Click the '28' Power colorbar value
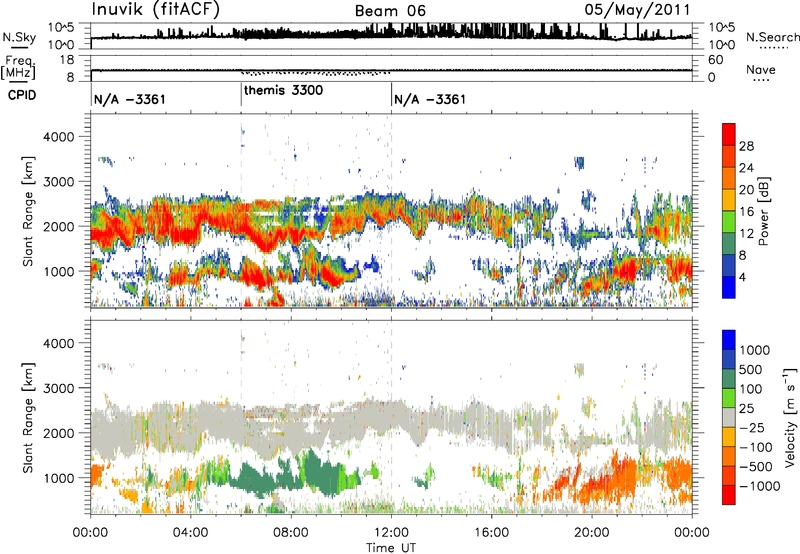 coord(746,146)
